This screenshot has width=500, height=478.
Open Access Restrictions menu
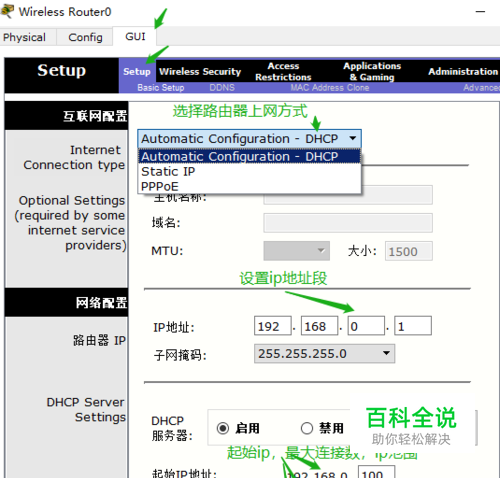(283, 71)
